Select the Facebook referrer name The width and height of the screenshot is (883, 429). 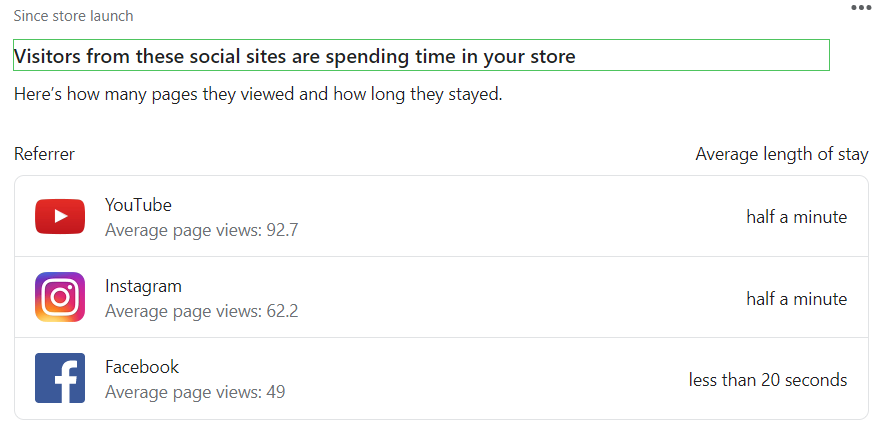(142, 367)
